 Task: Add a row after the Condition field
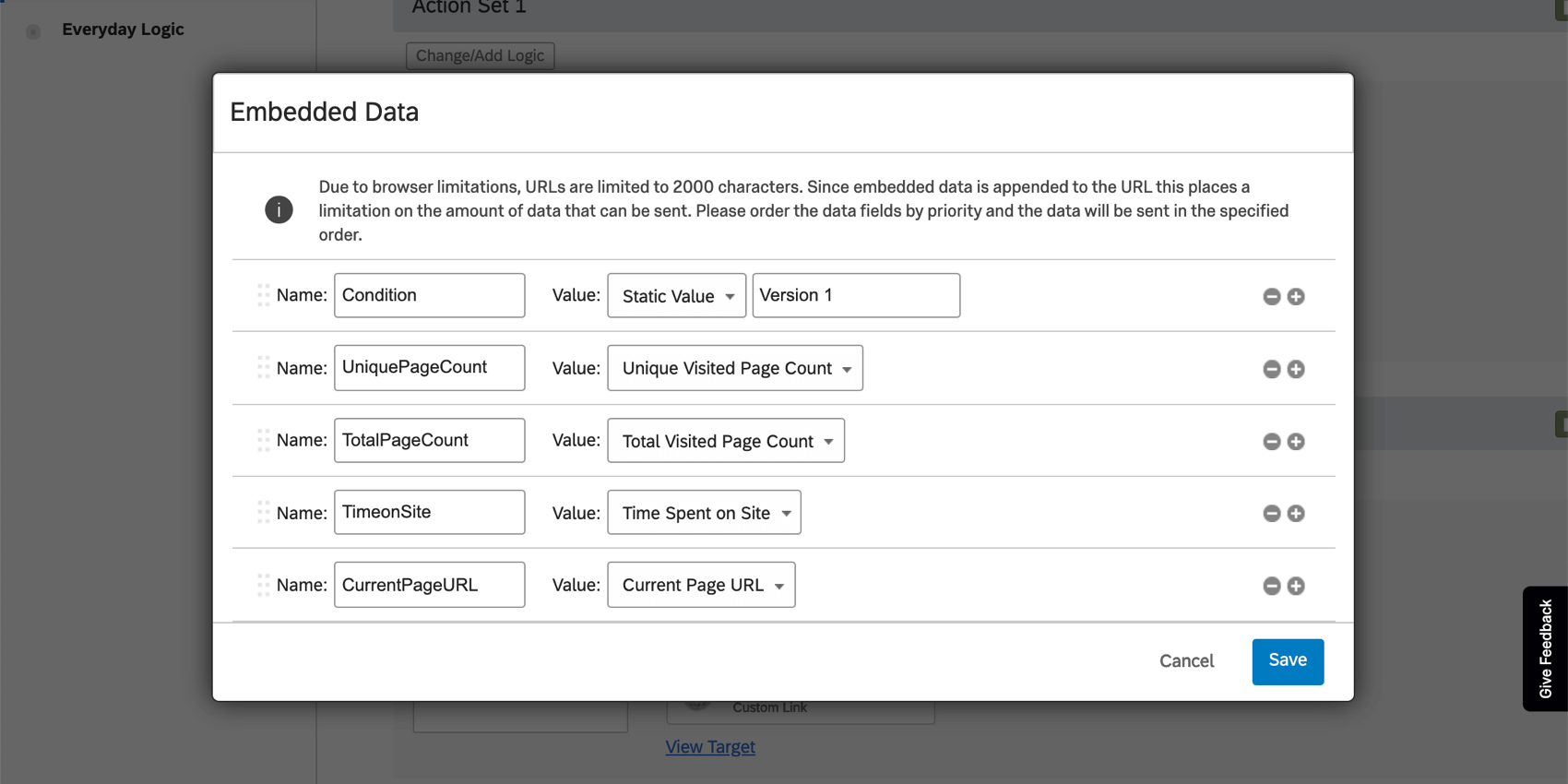(1296, 296)
